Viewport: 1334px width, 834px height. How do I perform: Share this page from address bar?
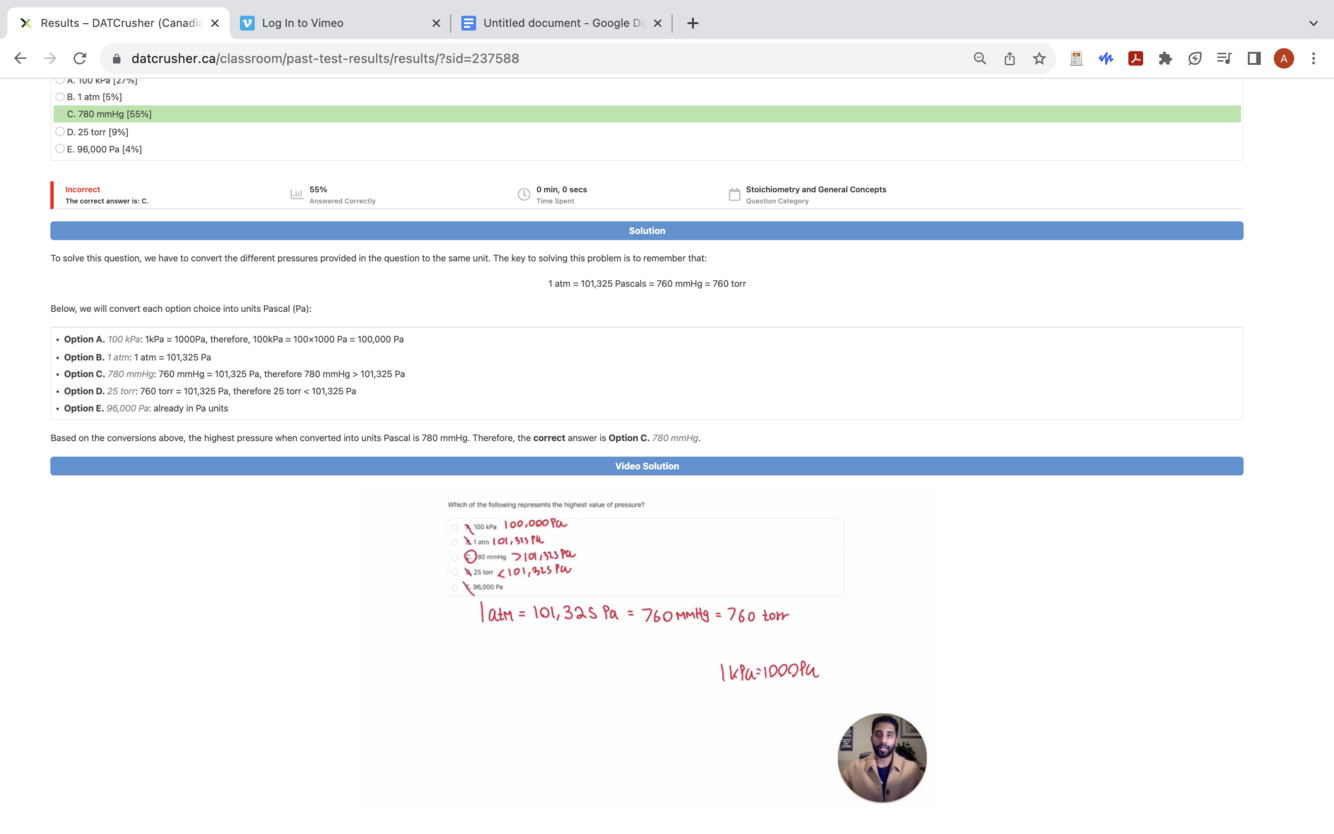click(1010, 58)
